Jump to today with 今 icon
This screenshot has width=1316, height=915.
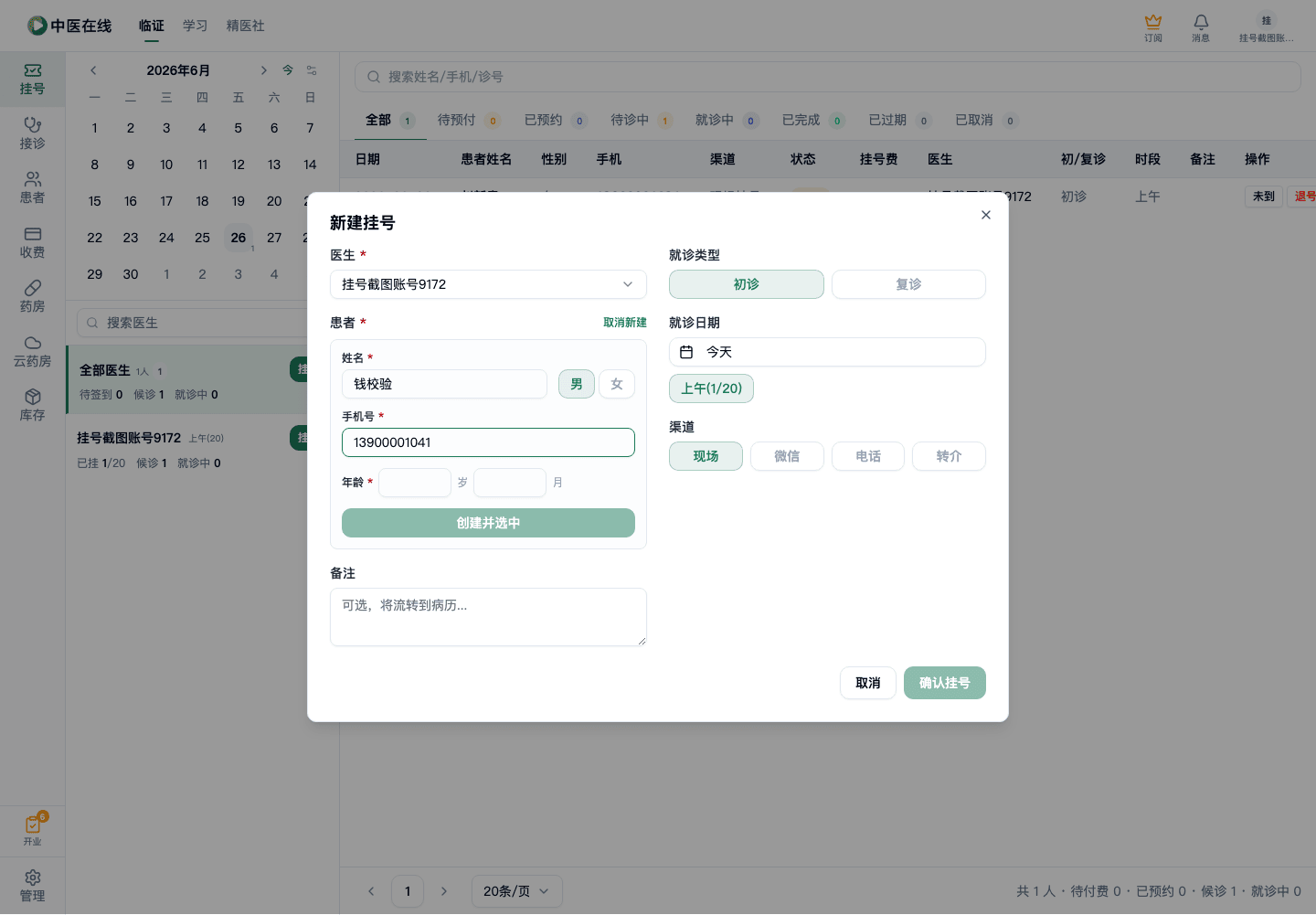(x=288, y=70)
